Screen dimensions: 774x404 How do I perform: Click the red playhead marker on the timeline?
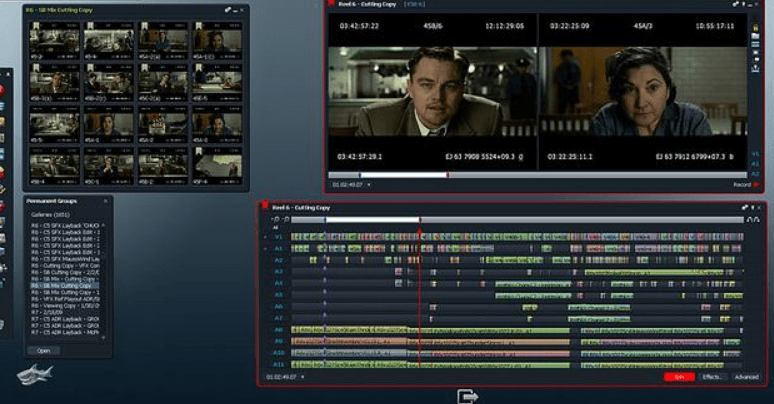tap(420, 231)
